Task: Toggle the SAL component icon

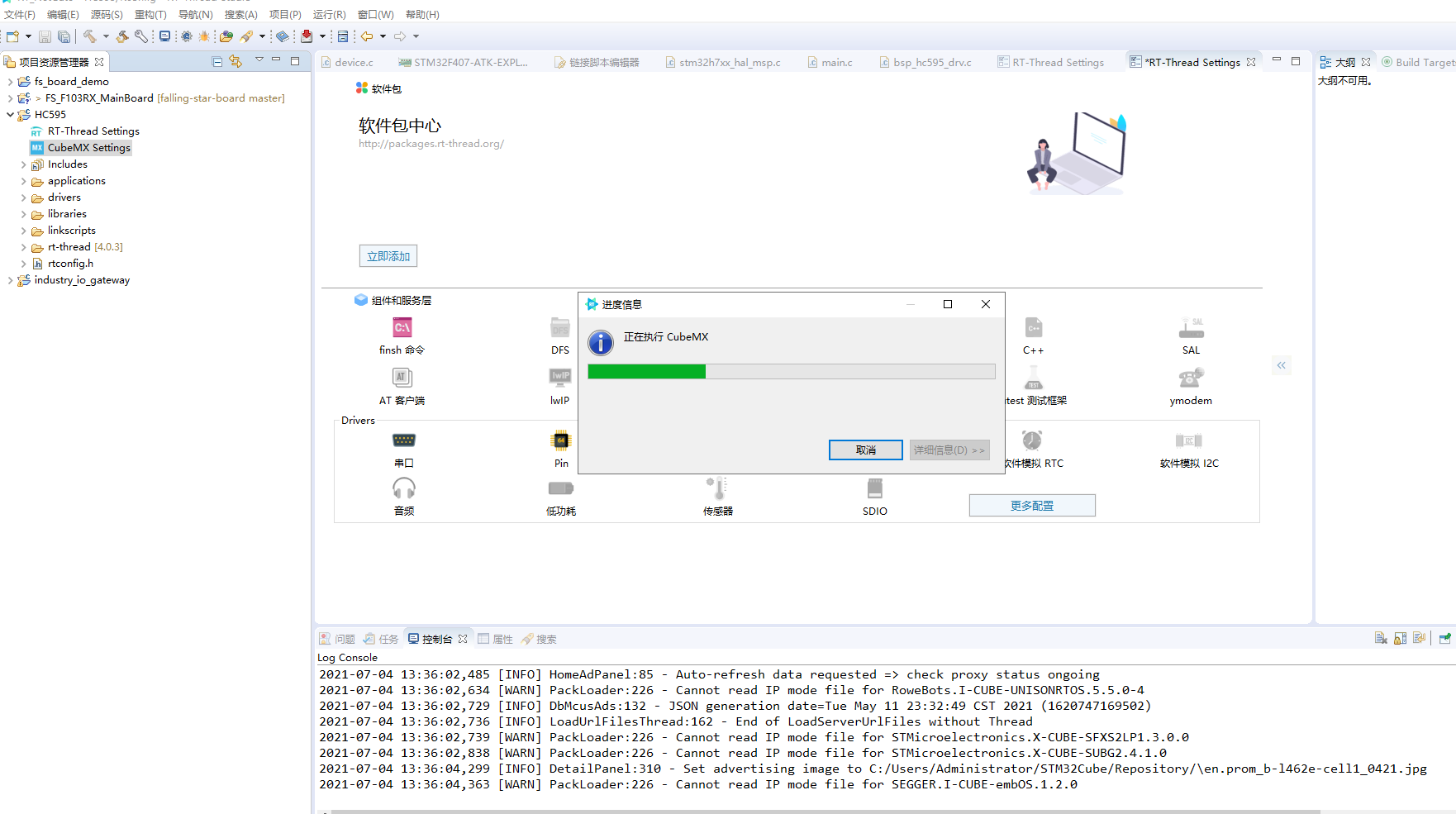Action: tap(1191, 328)
